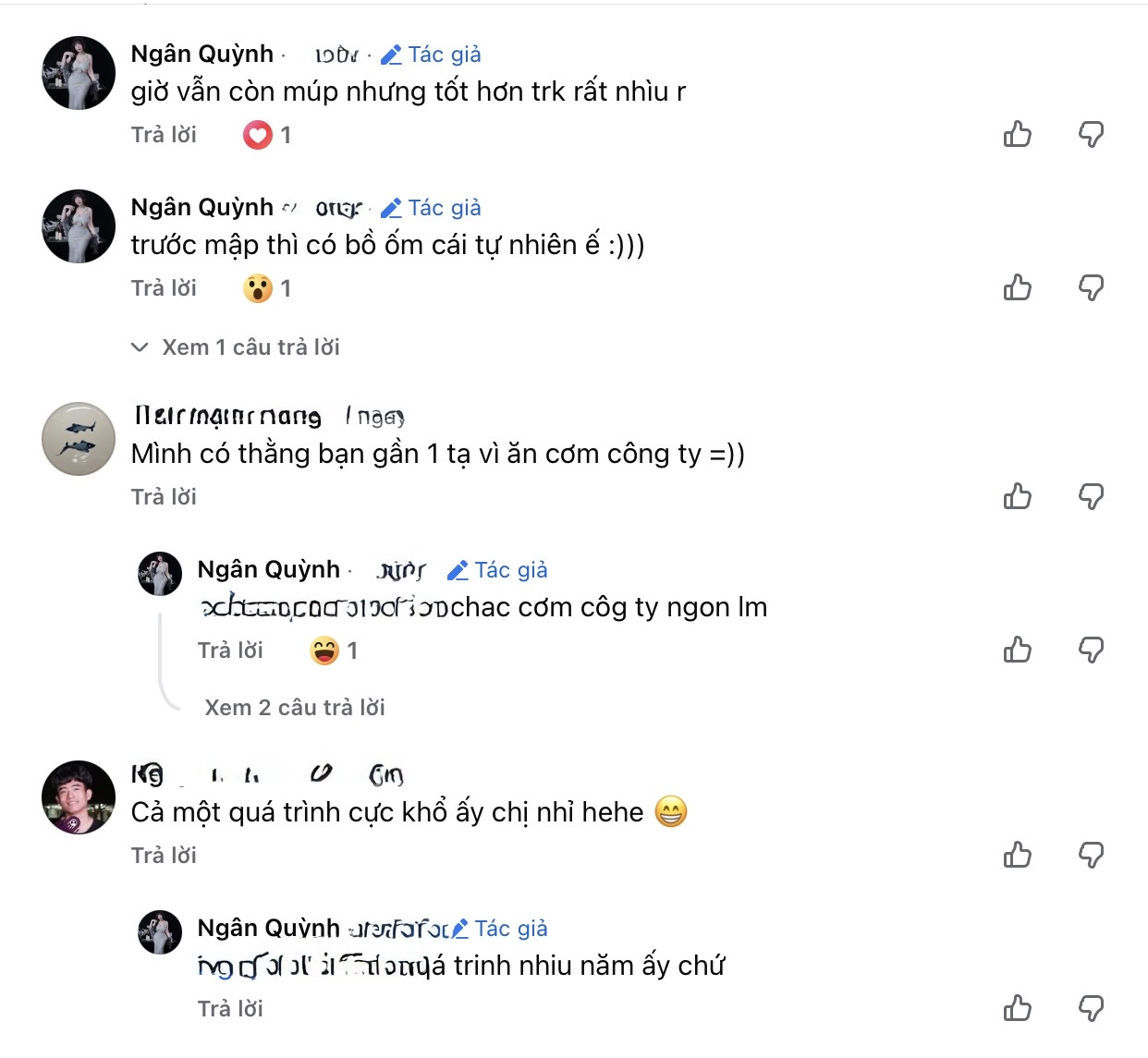Expand "Xem 2 câu trả lời" thread
This screenshot has width=1148, height=1058.
click(x=294, y=708)
